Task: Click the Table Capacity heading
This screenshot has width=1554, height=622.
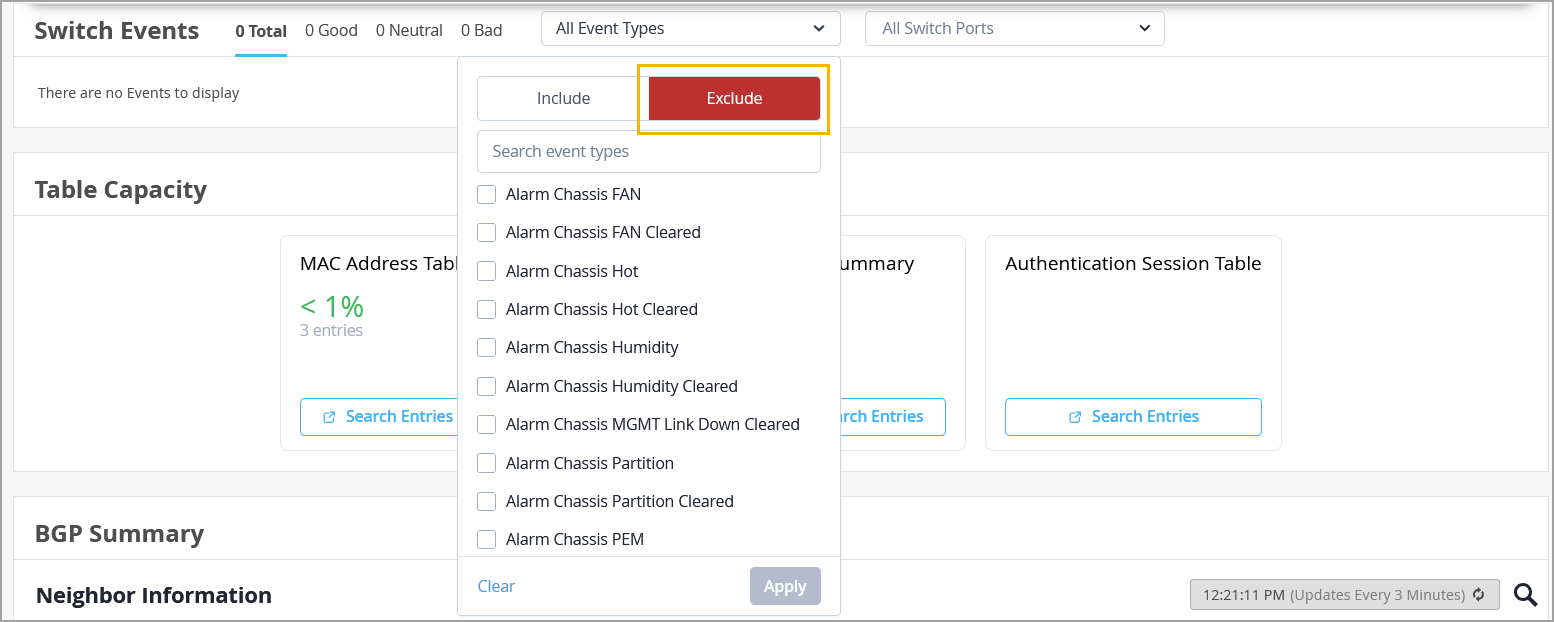Action: click(x=121, y=190)
